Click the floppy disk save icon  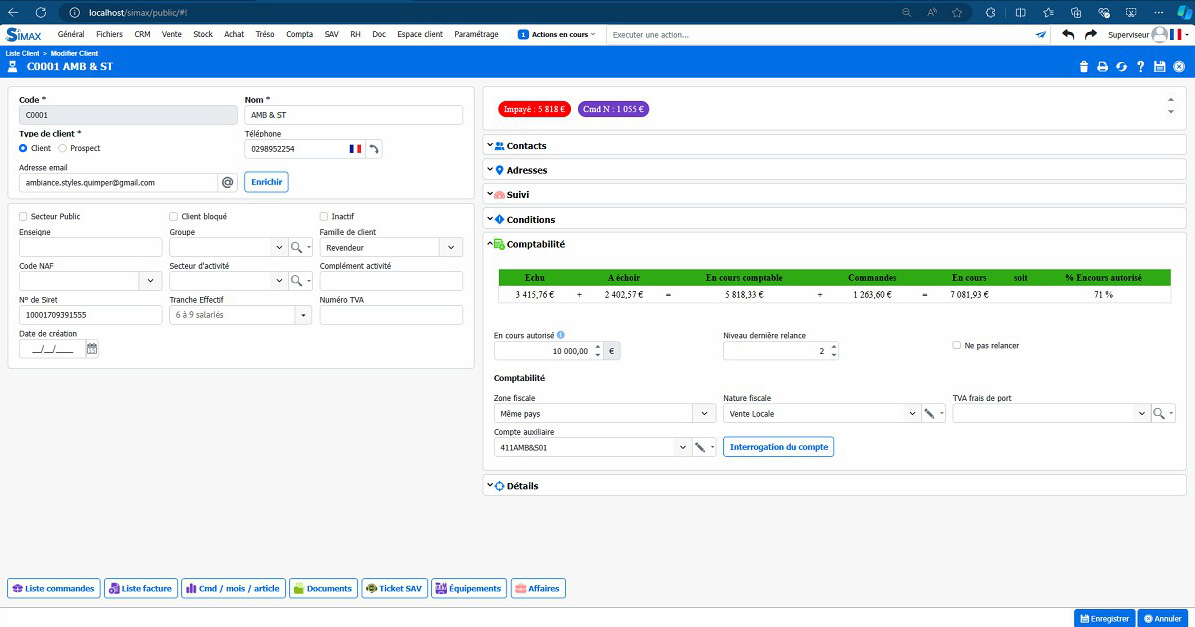click(x=1159, y=67)
